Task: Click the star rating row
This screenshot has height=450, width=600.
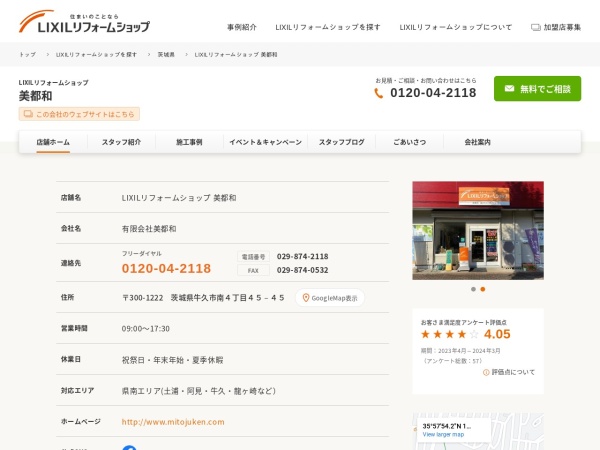Action: click(x=450, y=334)
